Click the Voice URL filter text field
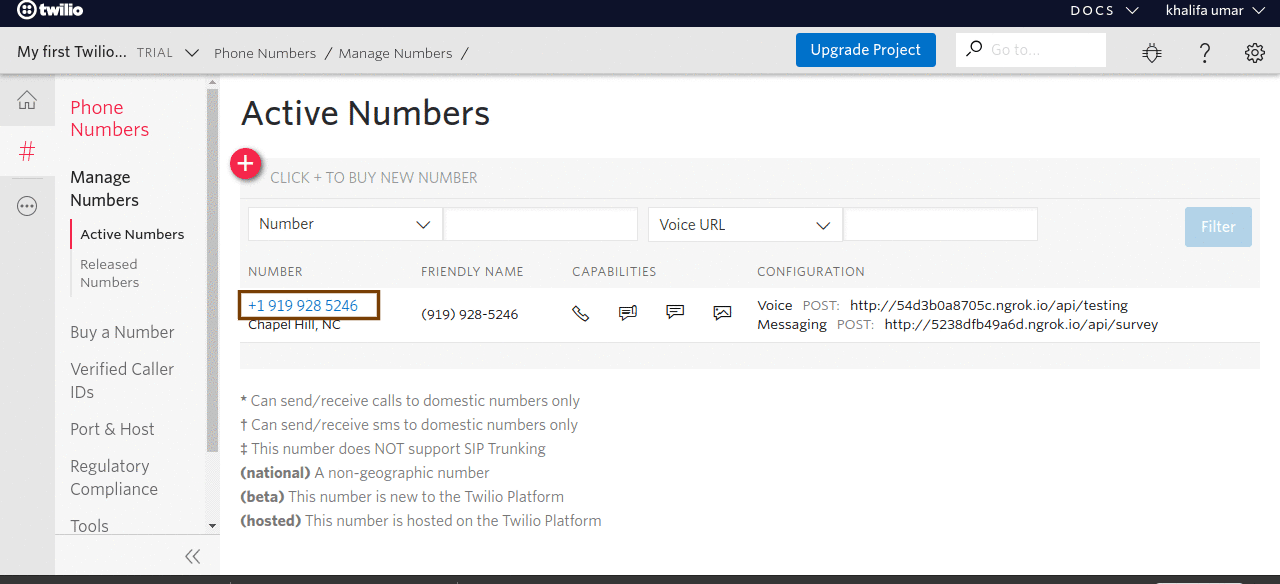Image resolution: width=1280 pixels, height=584 pixels. coord(940,224)
